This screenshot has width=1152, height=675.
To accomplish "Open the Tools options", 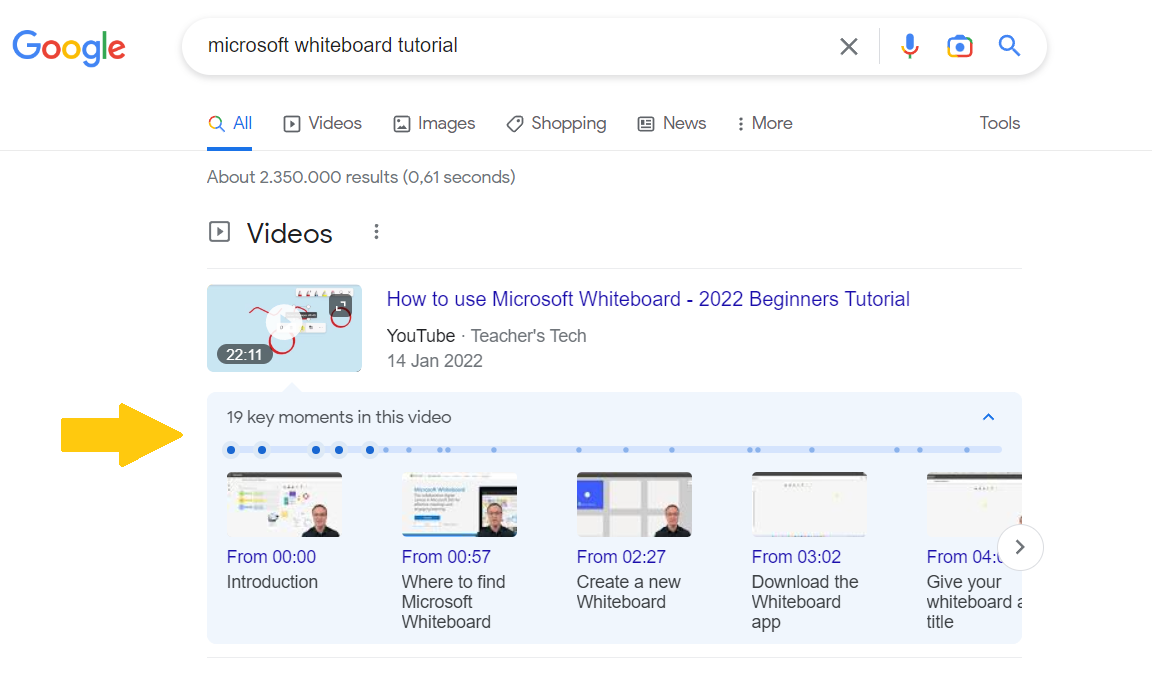I will click(999, 123).
